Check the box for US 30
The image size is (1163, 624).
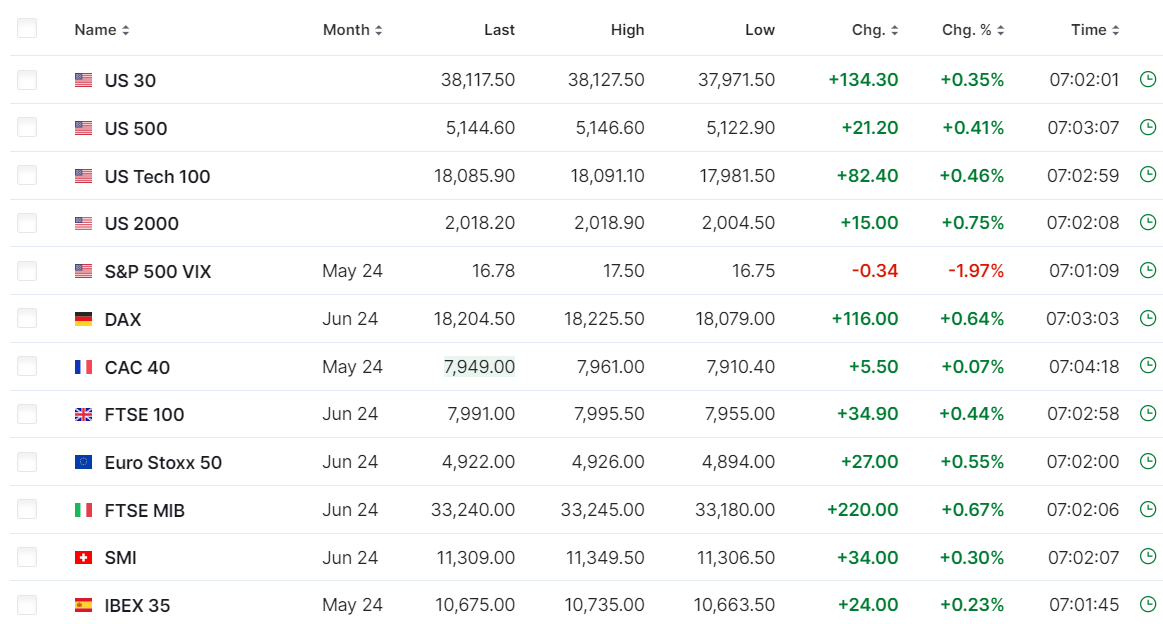pos(27,79)
